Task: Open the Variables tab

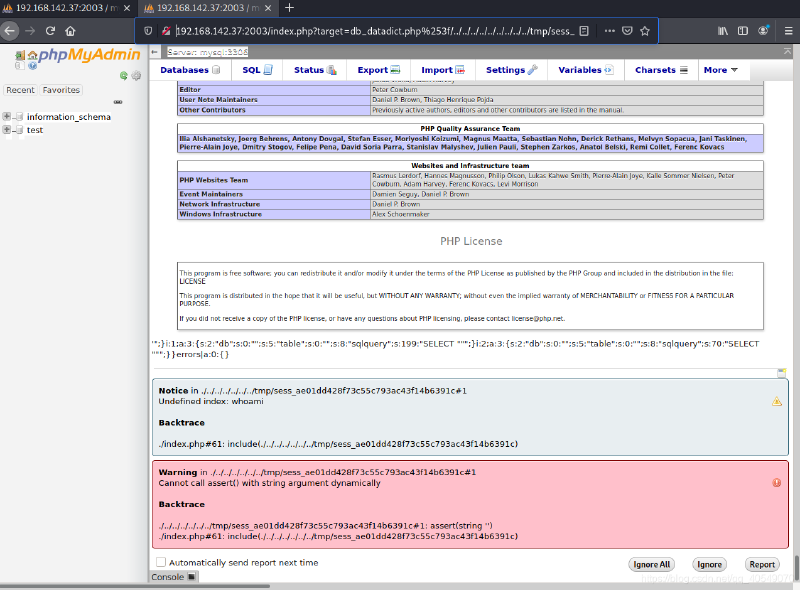Action: click(x=586, y=70)
